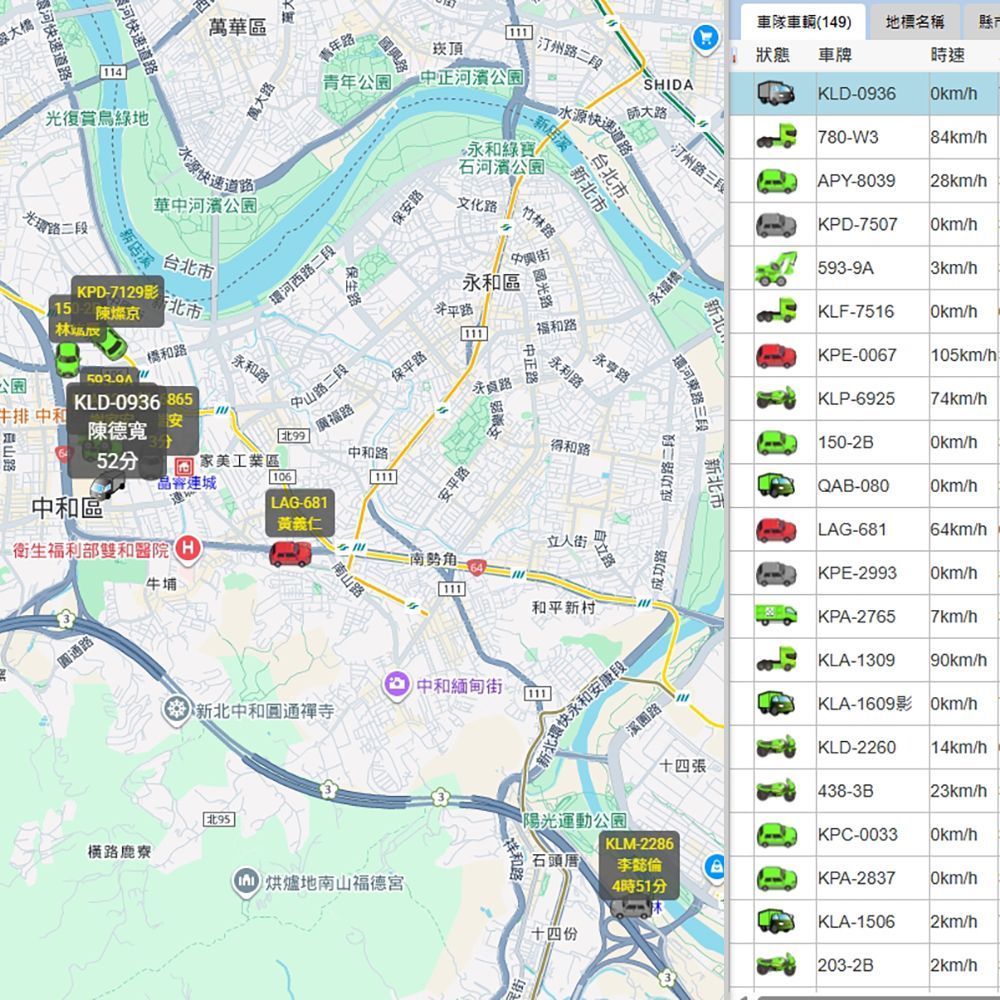Image resolution: width=1000 pixels, height=1000 pixels.
Task: Select the 車隊車輛(149) tab
Action: (804, 22)
